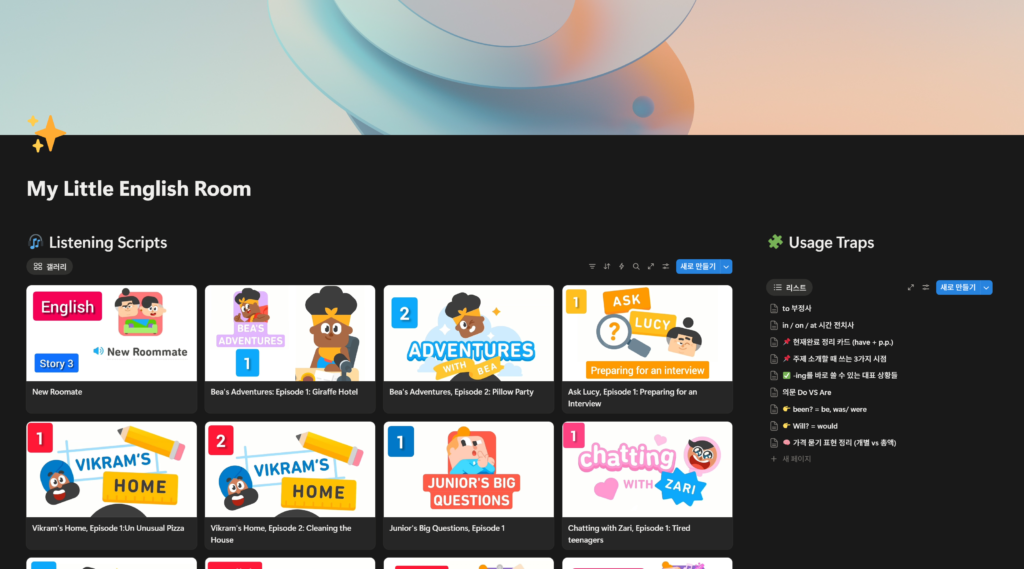The image size is (1024, 569).
Task: Click the lightning bolt automation icon
Action: pos(621,267)
